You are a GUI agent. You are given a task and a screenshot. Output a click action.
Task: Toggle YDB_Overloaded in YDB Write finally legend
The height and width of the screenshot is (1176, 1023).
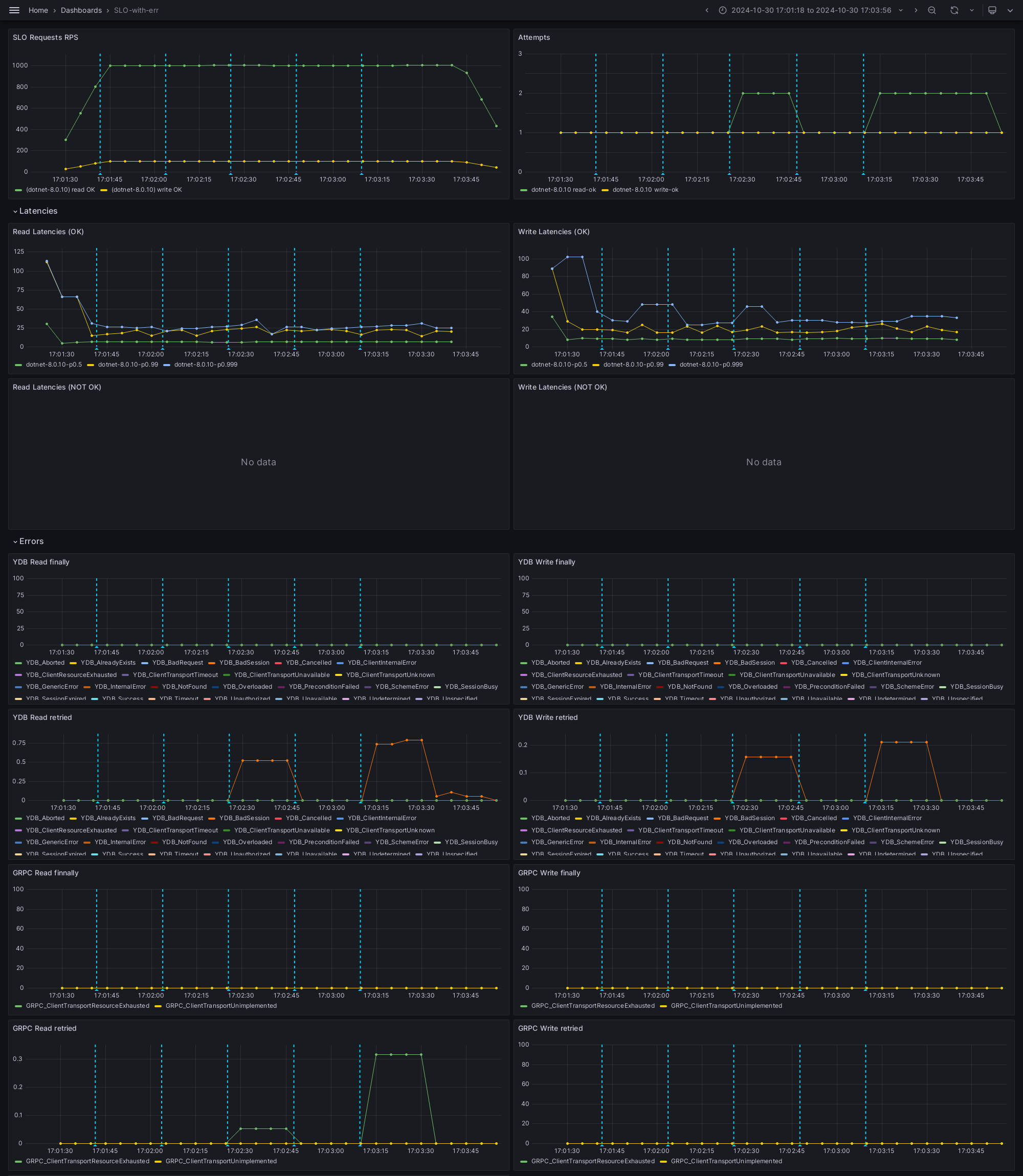point(753,687)
